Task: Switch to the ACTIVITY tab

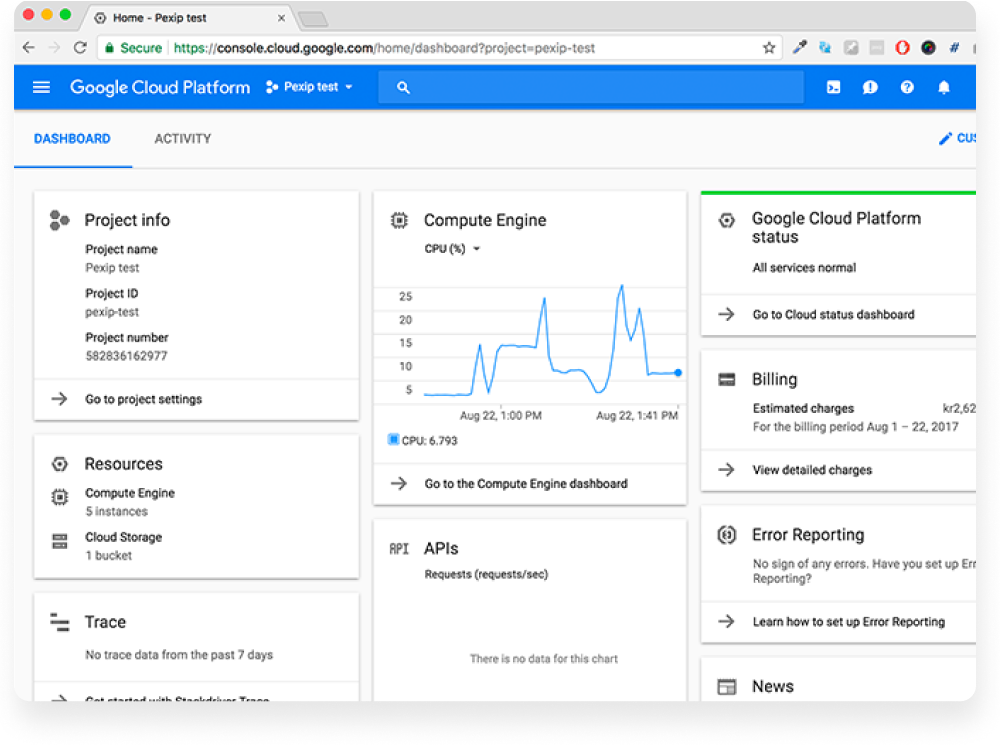Action: click(x=182, y=138)
